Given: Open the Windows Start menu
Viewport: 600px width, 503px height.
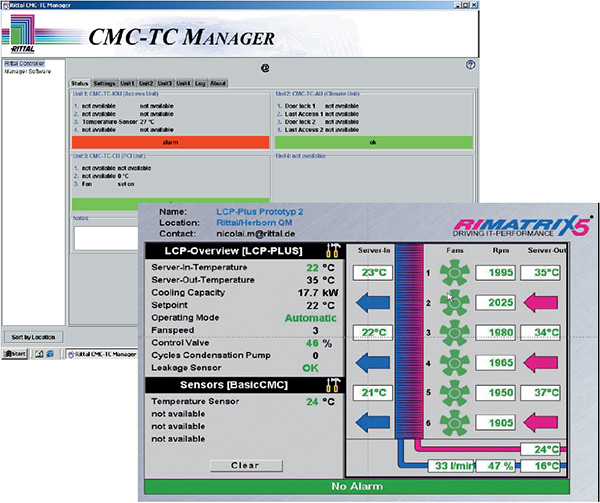Looking at the screenshot, I should tap(15, 354).
